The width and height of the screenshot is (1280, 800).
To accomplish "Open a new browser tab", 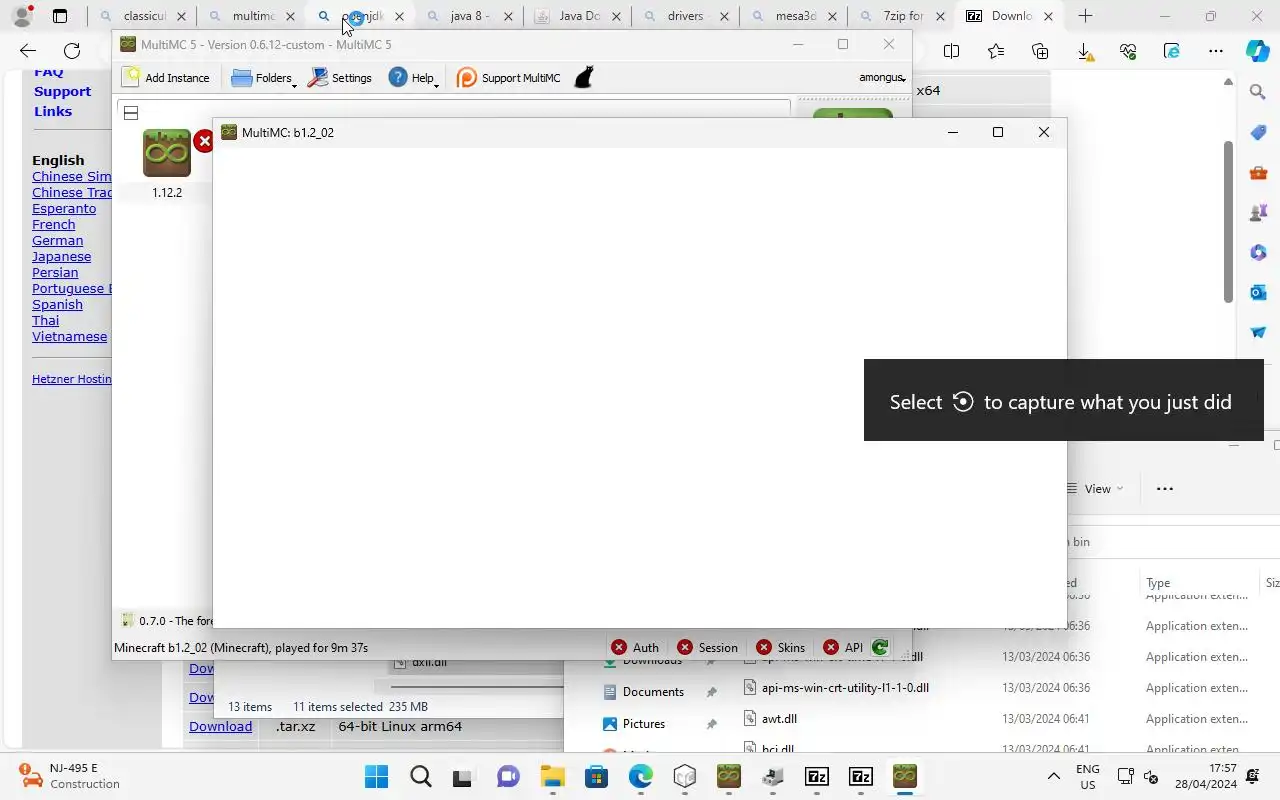I will click(1085, 16).
